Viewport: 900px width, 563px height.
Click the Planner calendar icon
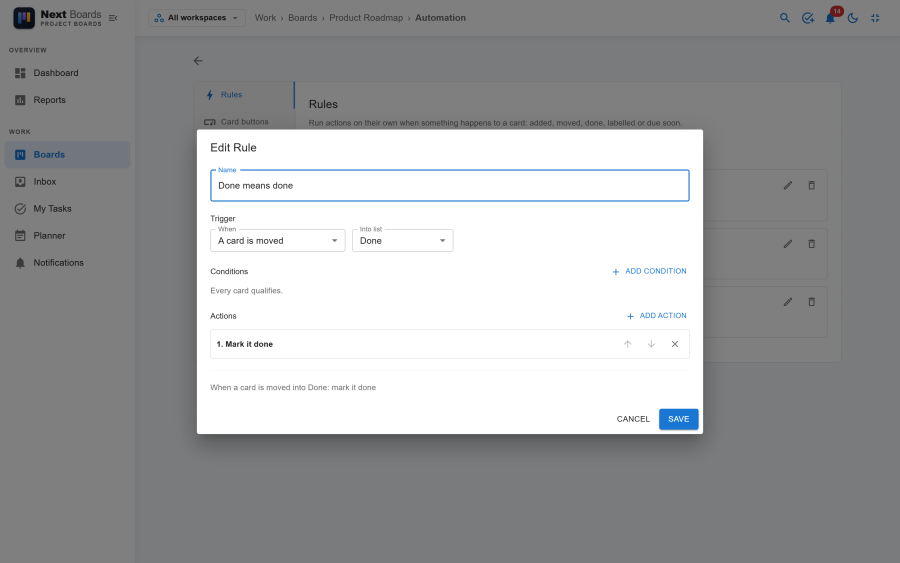click(x=20, y=236)
